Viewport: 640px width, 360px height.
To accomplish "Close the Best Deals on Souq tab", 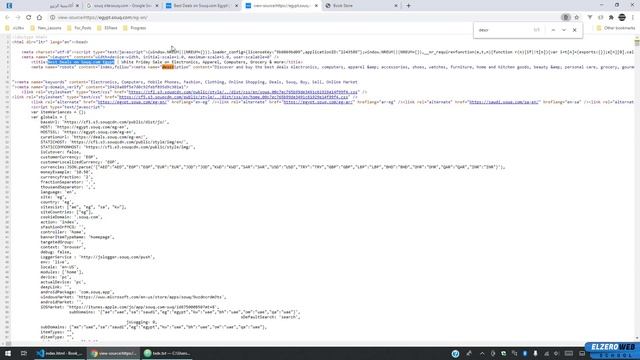I will click(236, 6).
